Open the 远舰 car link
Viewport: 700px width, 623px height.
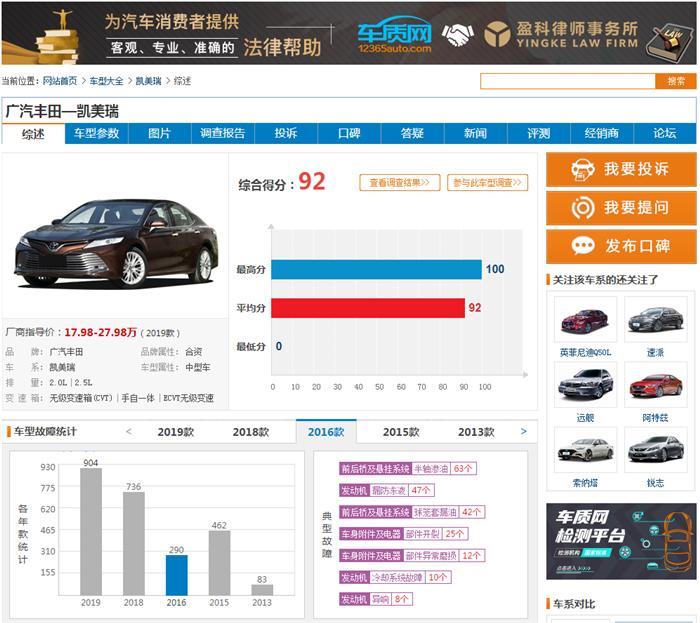pyautogui.click(x=585, y=418)
